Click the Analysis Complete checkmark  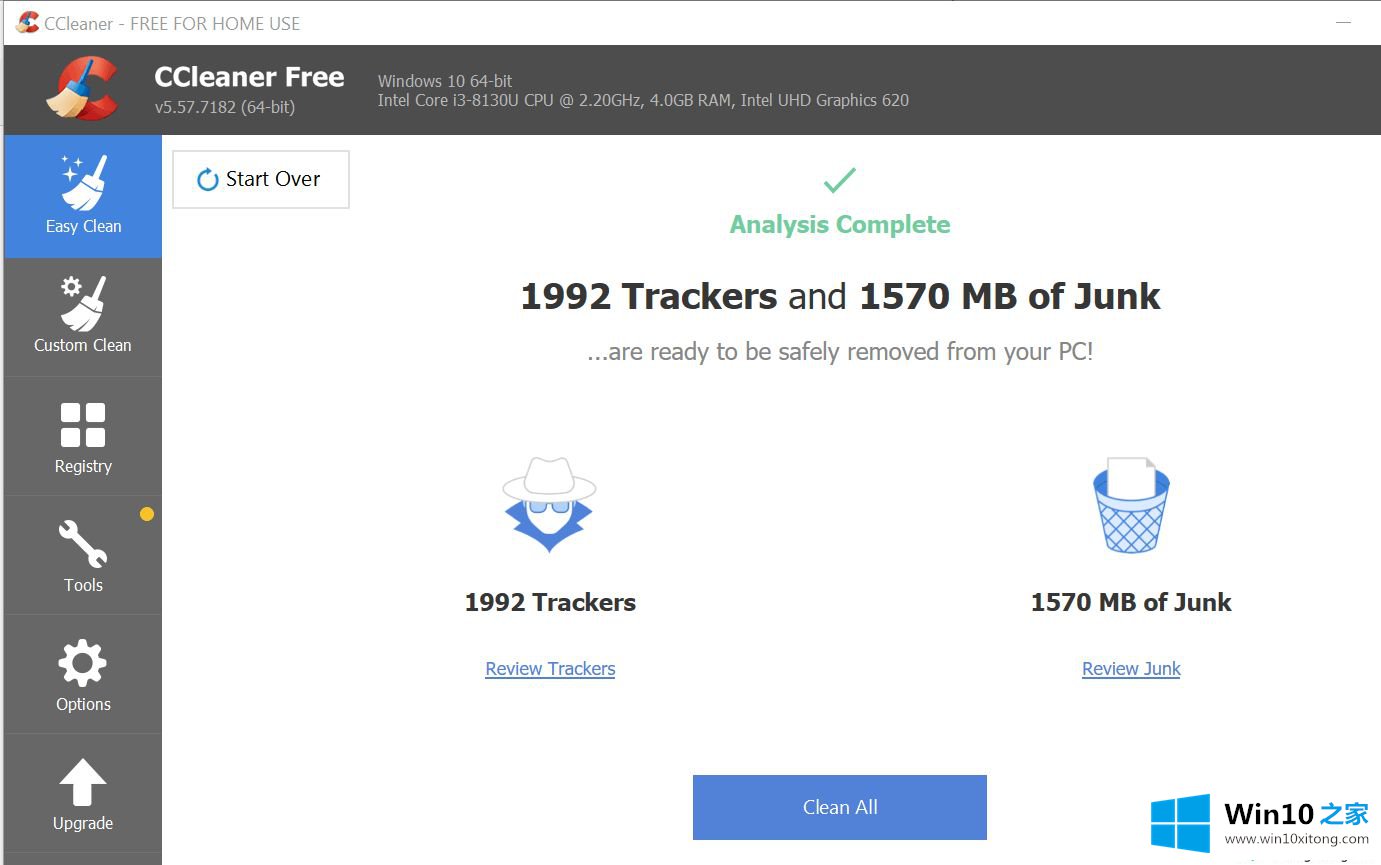[840, 180]
